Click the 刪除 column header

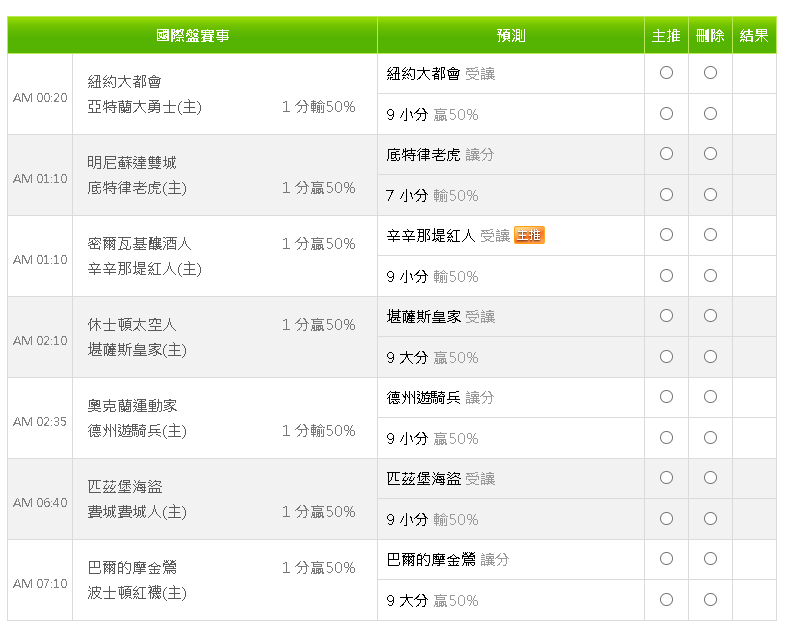[710, 36]
